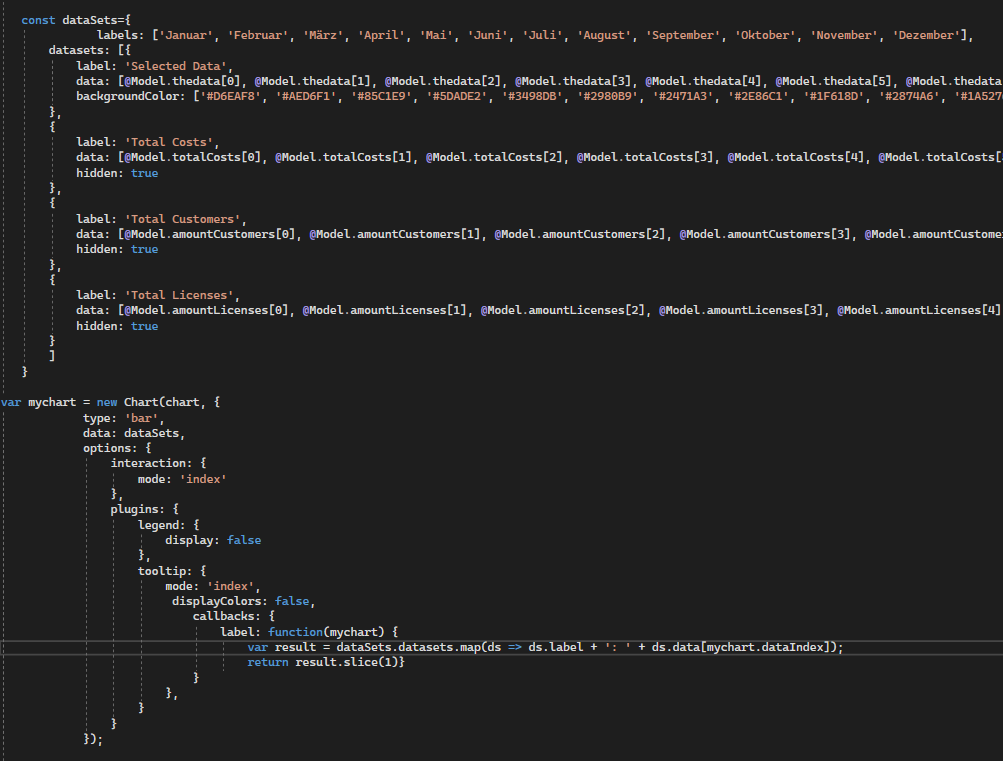Click the '#D6EAF8' color string
Image resolution: width=1003 pixels, height=761 pixels.
click(x=231, y=96)
